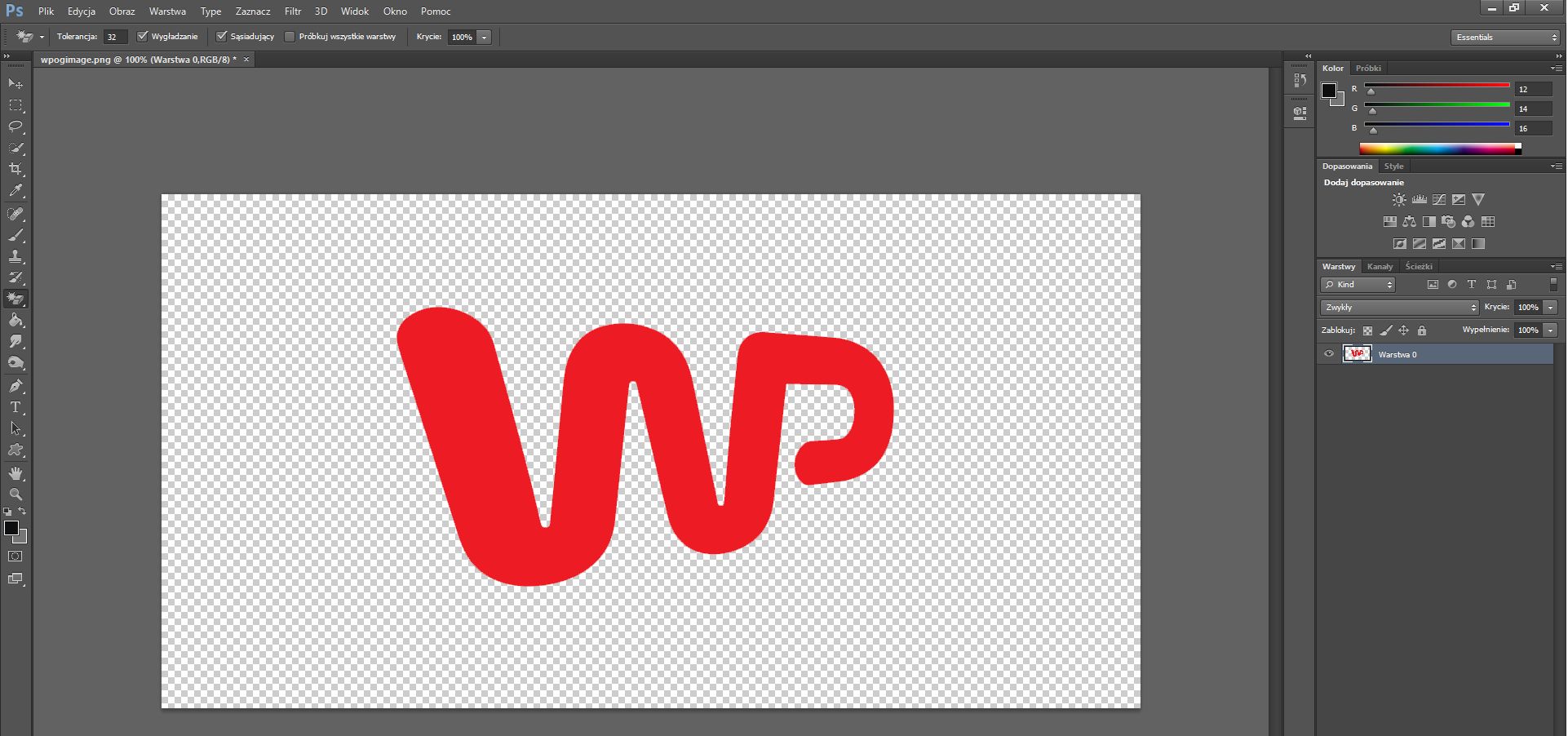This screenshot has height=736, width=1568.
Task: Open the Plik menu
Action: click(46, 11)
